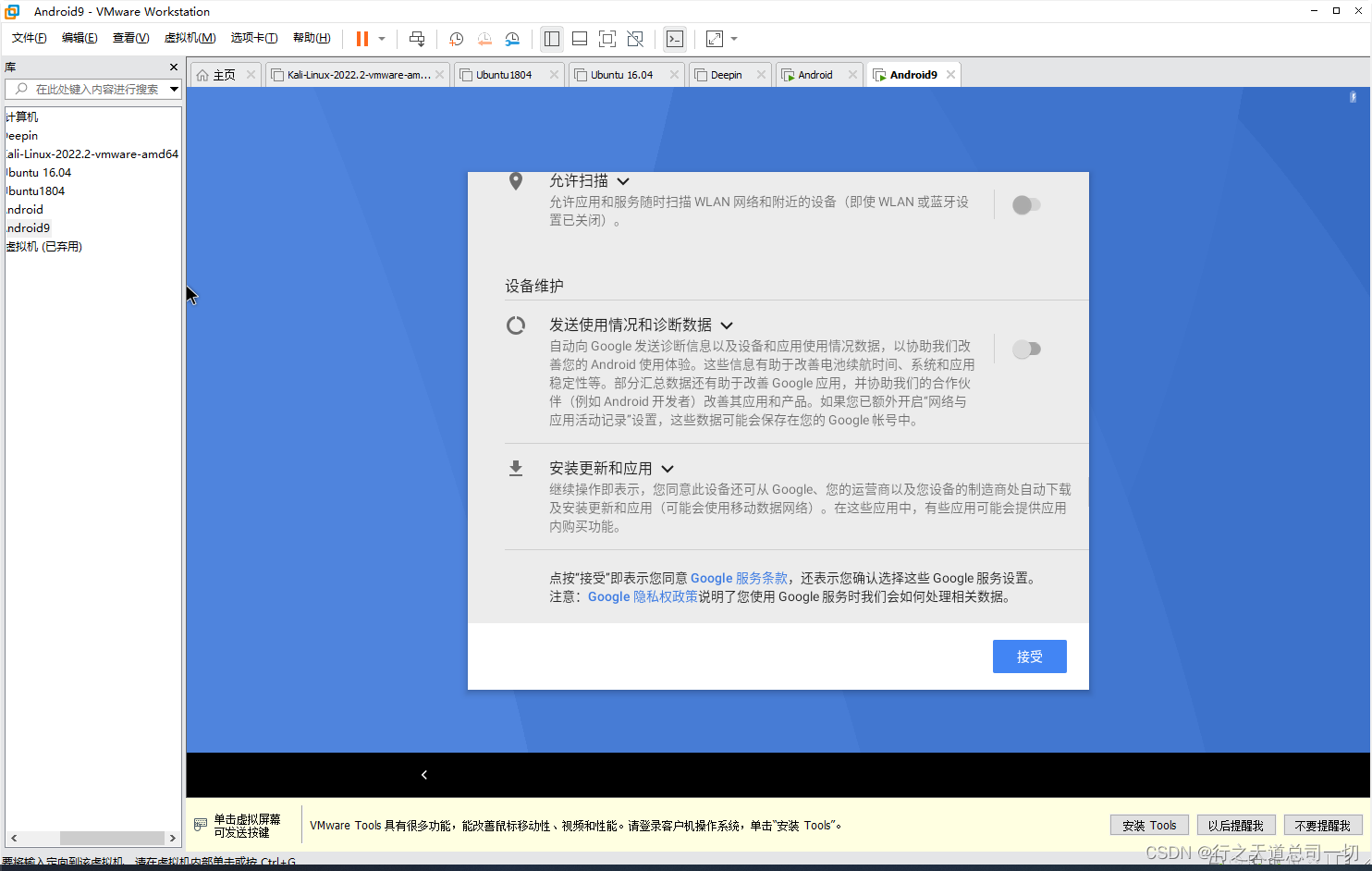Click the Android back navigation arrow
Screen dimensions: 1372x871
[424, 775]
